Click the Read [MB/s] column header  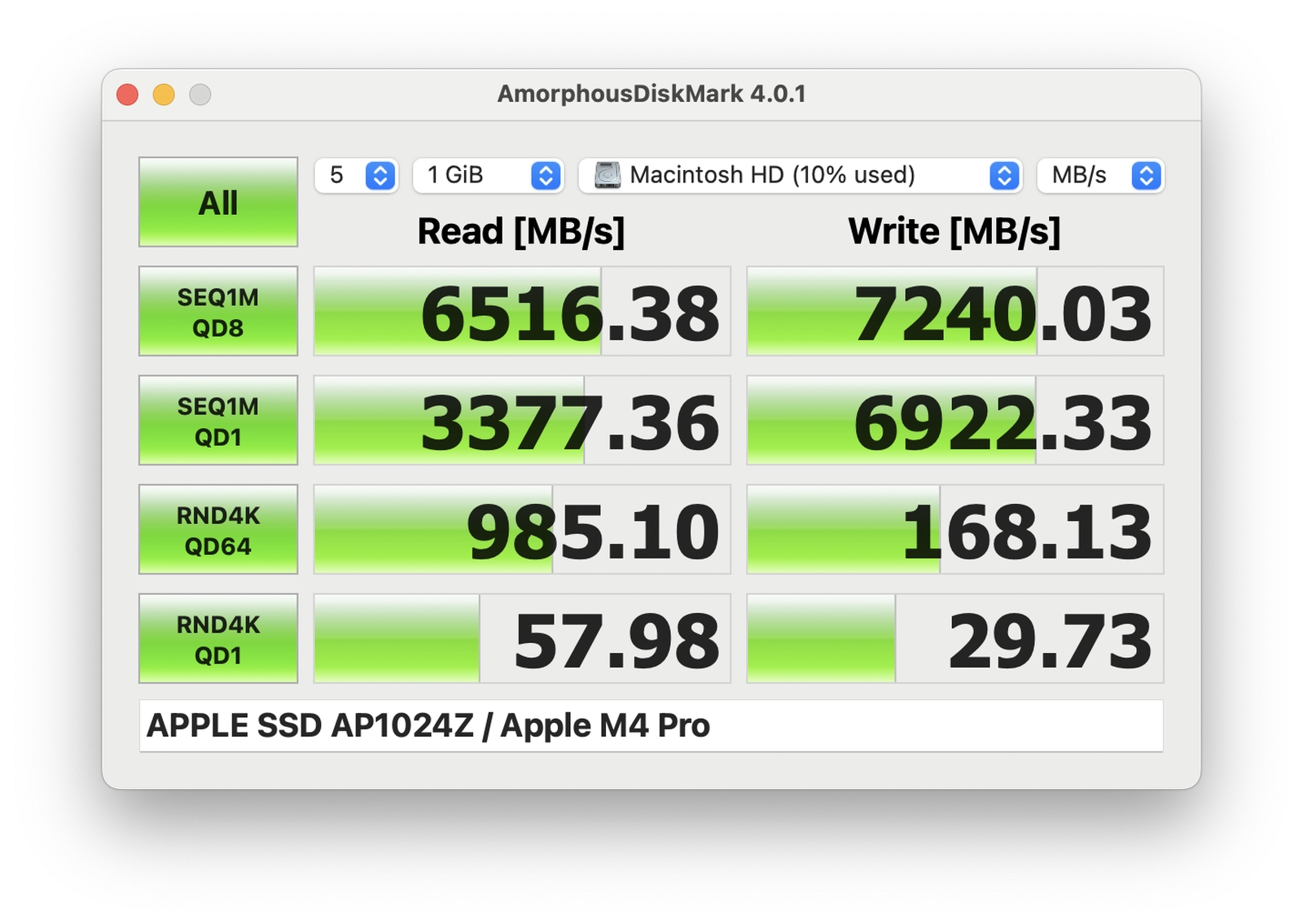pos(521,231)
